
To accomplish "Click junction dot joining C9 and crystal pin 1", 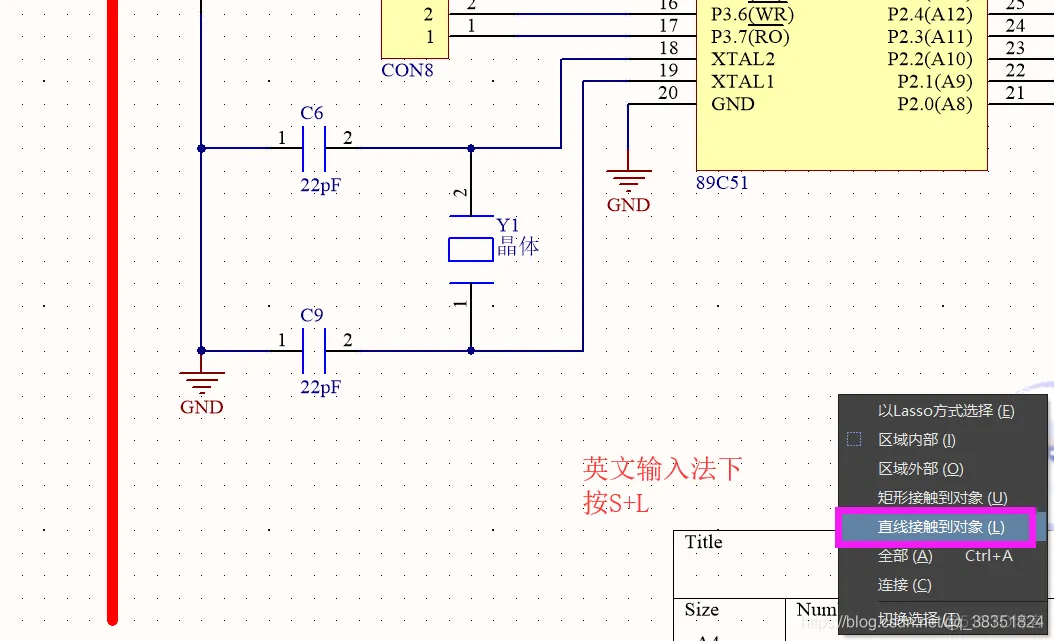I will pos(471,351).
